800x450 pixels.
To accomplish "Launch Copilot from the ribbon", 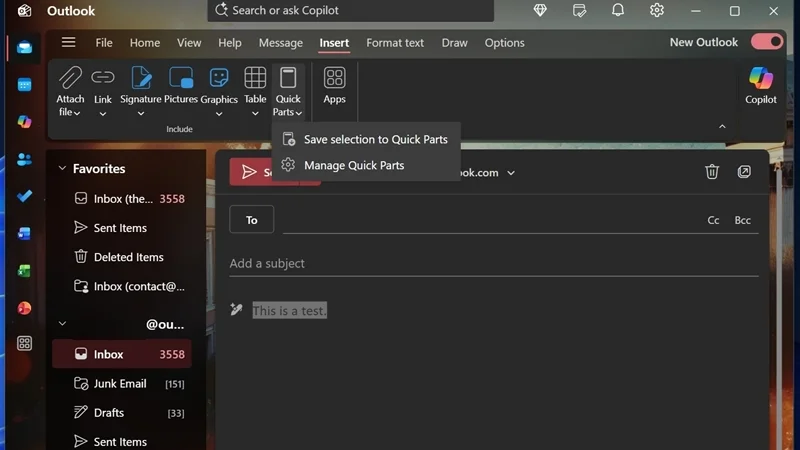I will click(761, 86).
